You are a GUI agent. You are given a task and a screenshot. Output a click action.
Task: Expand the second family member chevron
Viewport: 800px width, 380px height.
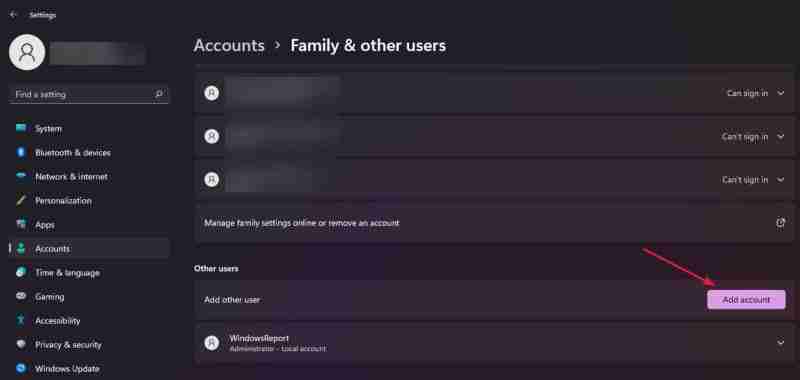tap(781, 137)
